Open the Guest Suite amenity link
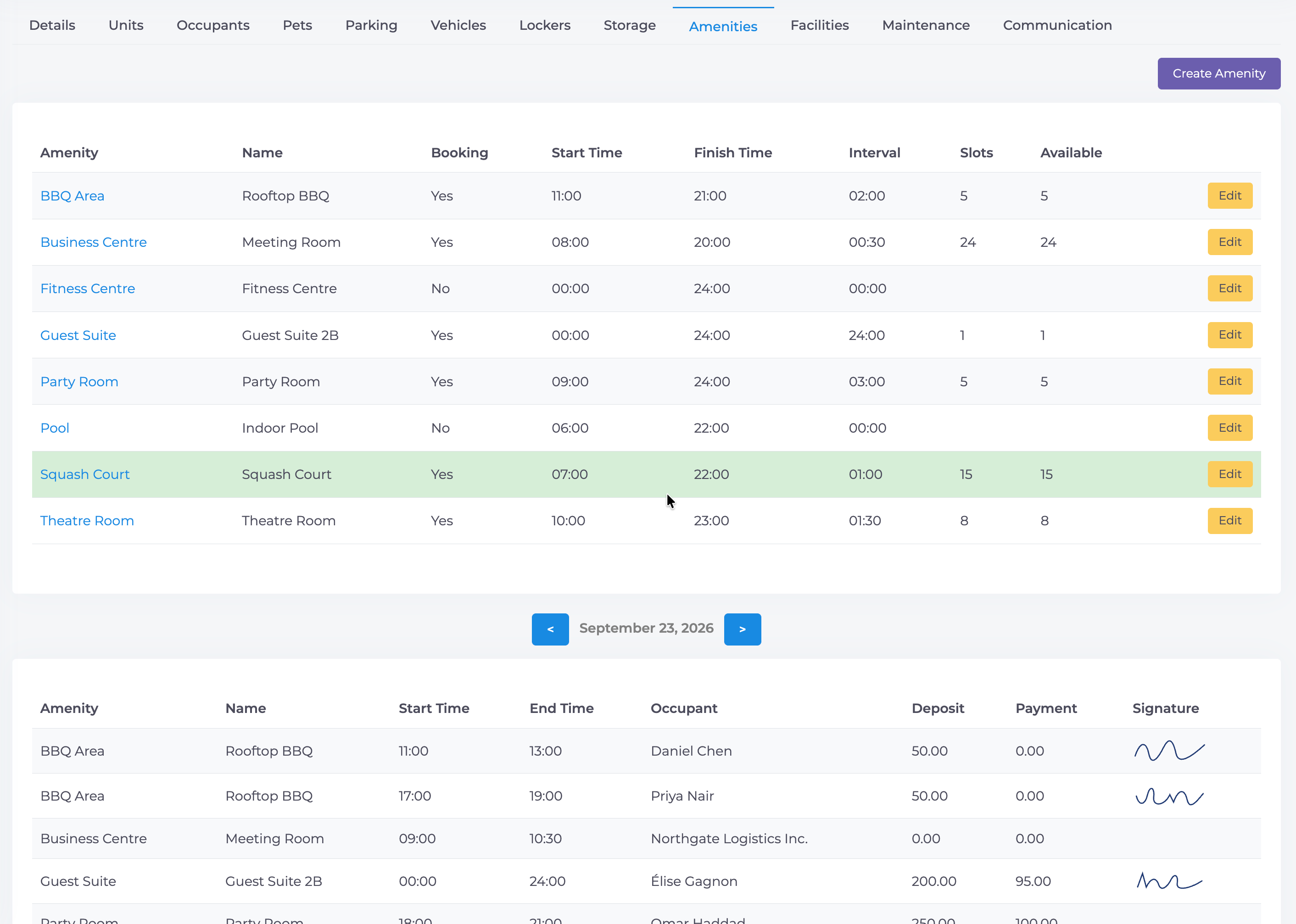This screenshot has width=1296, height=924. 78,335
